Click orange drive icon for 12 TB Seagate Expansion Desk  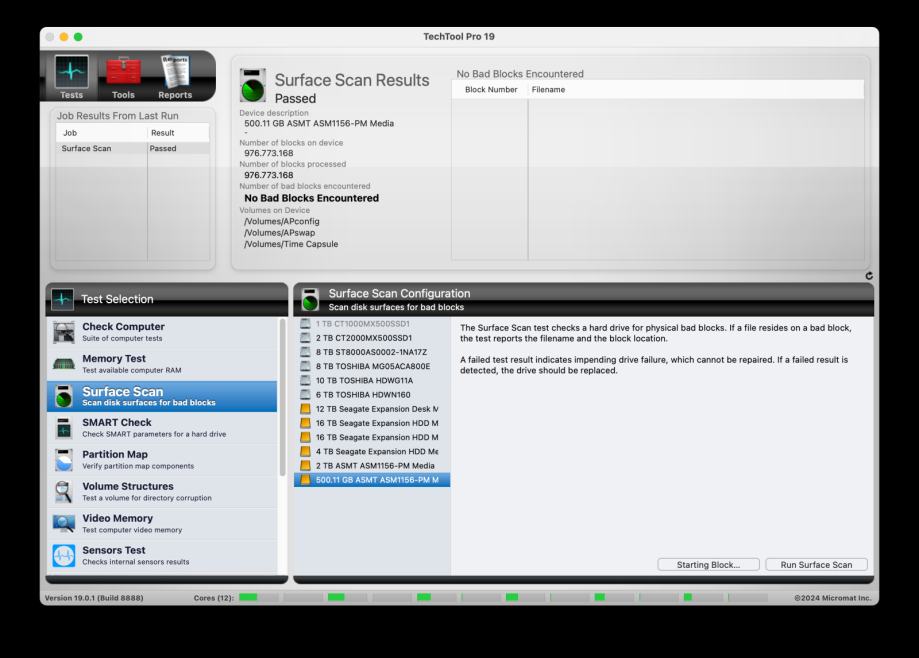click(x=305, y=409)
